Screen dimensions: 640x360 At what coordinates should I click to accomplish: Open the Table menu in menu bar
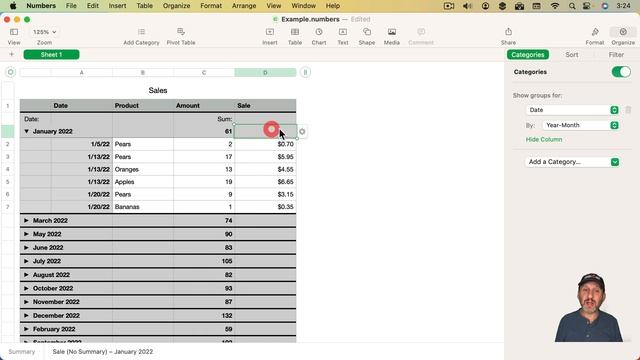tap(144, 6)
